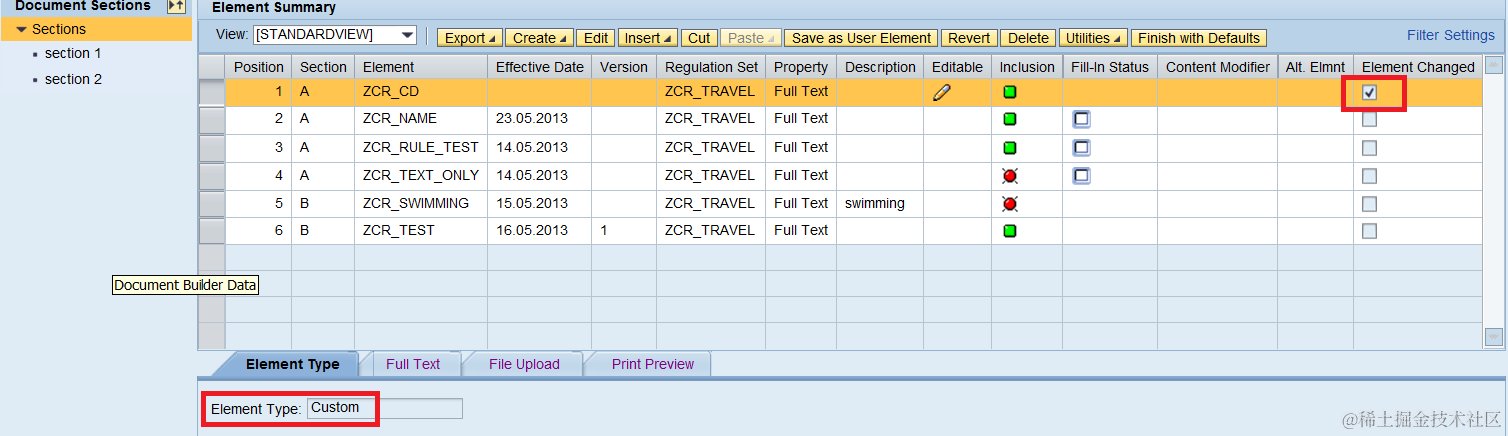Click the Content Modifier column header
Viewport: 1508px width, 436px height.
pyautogui.click(x=1218, y=67)
